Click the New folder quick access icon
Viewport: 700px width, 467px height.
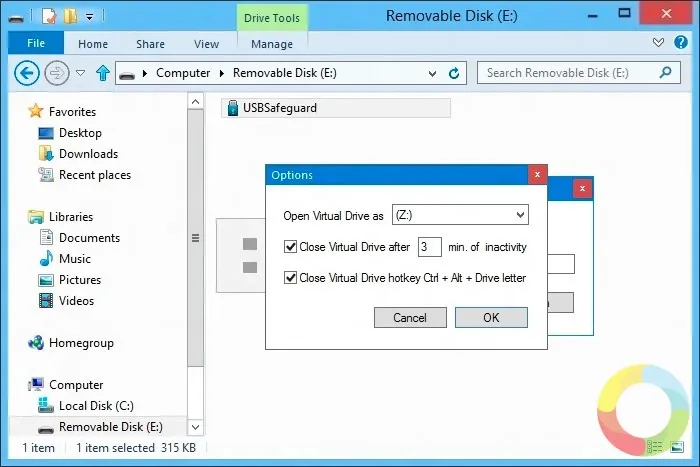tap(71, 16)
